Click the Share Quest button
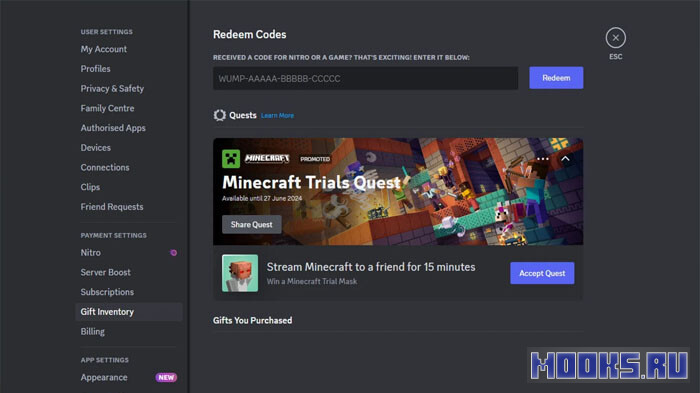This screenshot has width=700, height=393. click(252, 225)
